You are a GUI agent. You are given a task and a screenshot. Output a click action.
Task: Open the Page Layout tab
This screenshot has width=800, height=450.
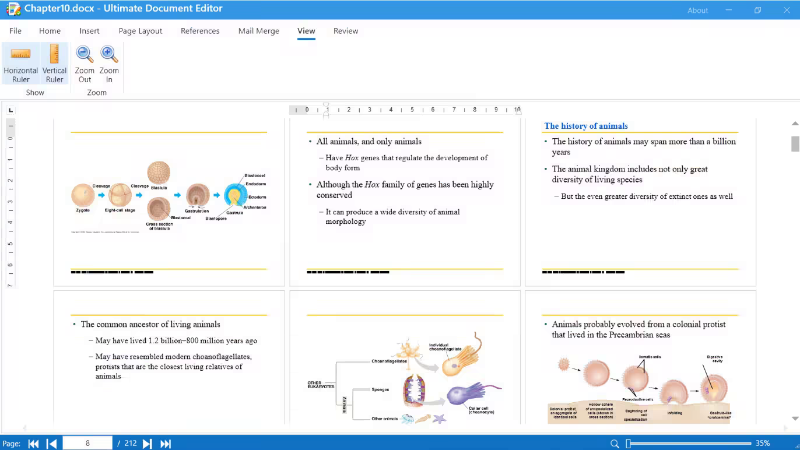[x=140, y=31]
